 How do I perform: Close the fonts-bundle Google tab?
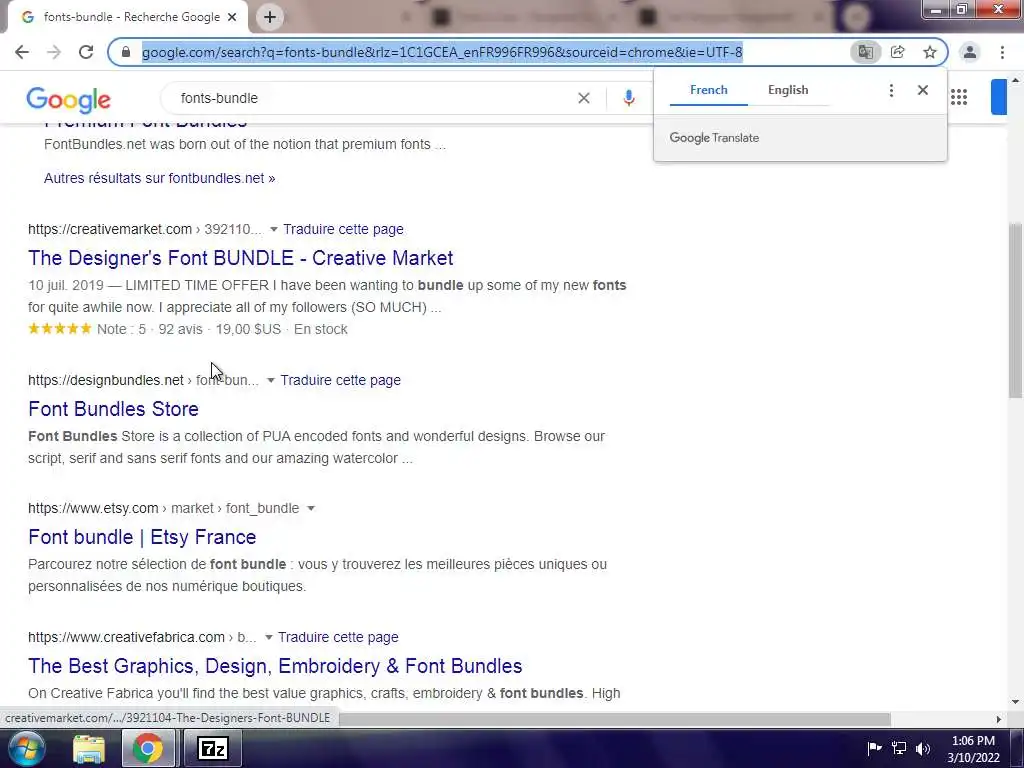point(232,17)
